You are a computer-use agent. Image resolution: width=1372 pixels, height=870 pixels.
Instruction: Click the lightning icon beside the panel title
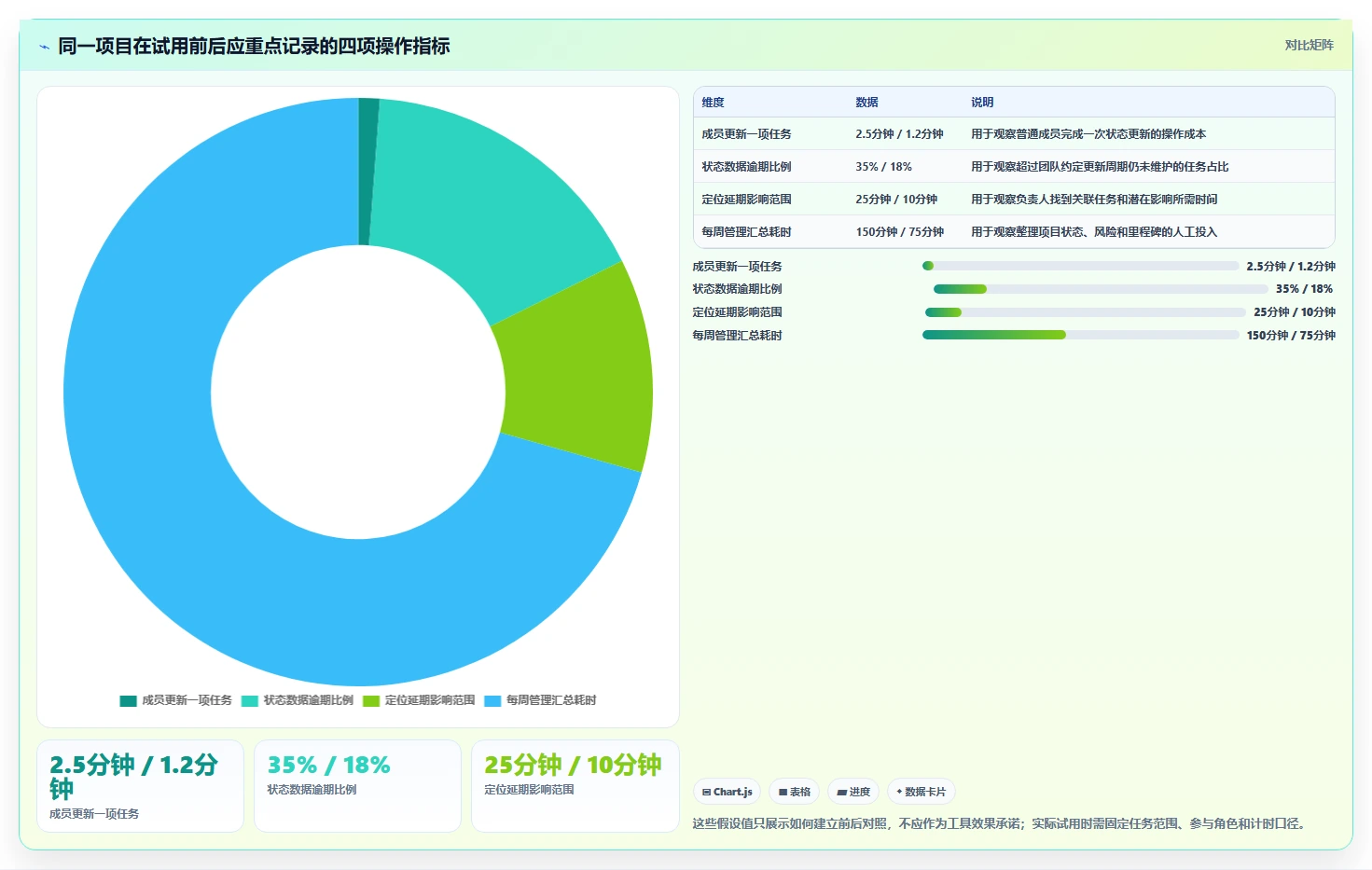[44, 47]
